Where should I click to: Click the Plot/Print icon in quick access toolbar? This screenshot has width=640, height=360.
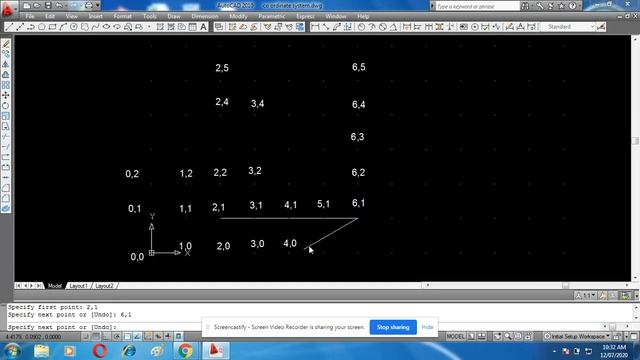click(x=89, y=6)
